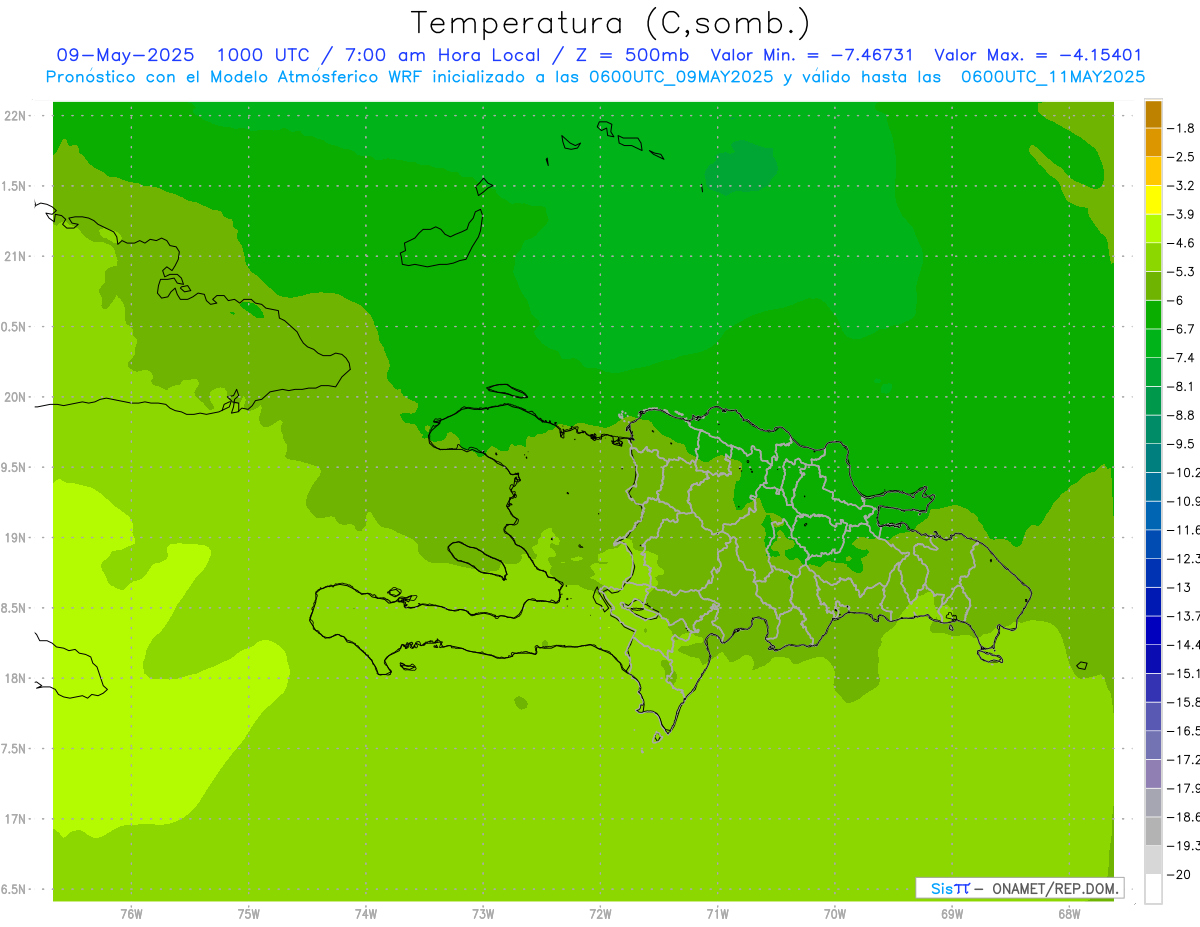The image size is (1200, 927).
Task: Click the amber swatch between -2.5 and -3.2
Action: [x=1153, y=171]
